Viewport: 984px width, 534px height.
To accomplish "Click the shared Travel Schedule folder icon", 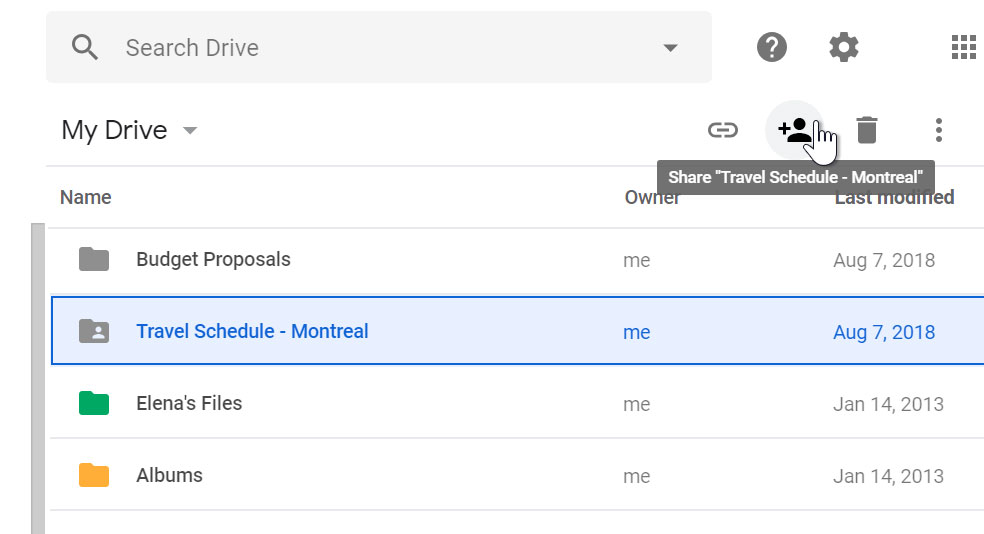I will (94, 331).
